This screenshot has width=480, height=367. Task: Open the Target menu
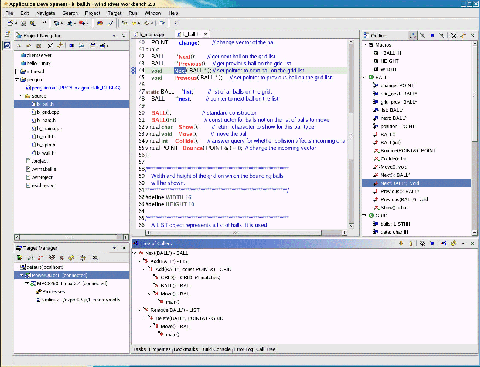click(x=114, y=13)
